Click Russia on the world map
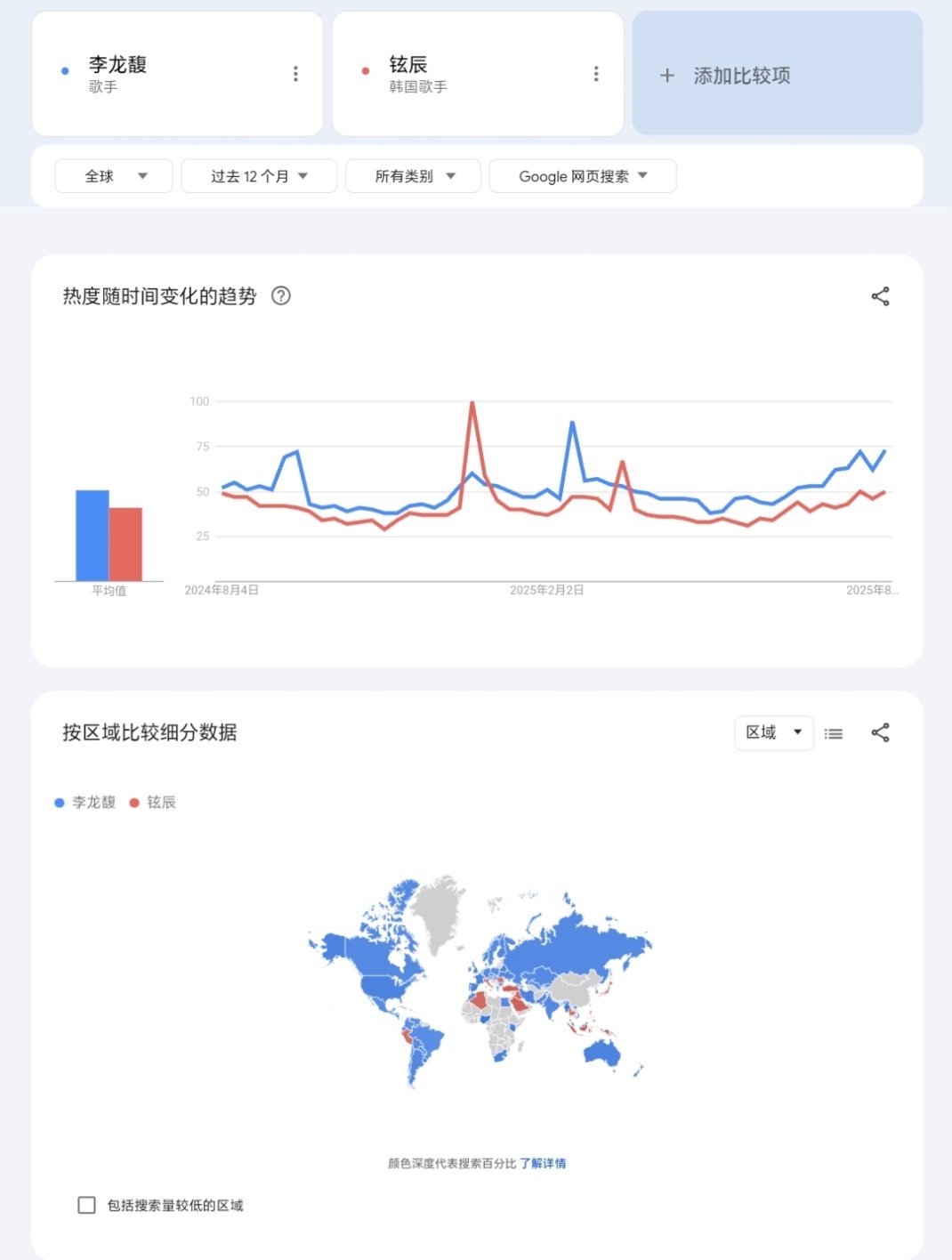 tap(578, 943)
